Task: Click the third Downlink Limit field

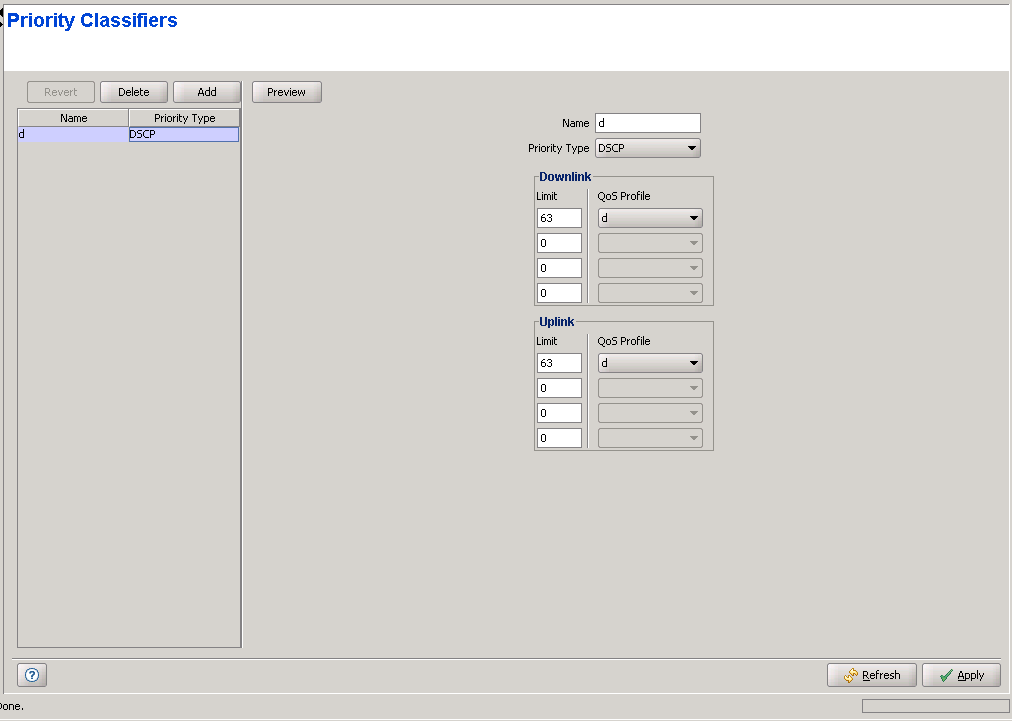Action: click(559, 268)
